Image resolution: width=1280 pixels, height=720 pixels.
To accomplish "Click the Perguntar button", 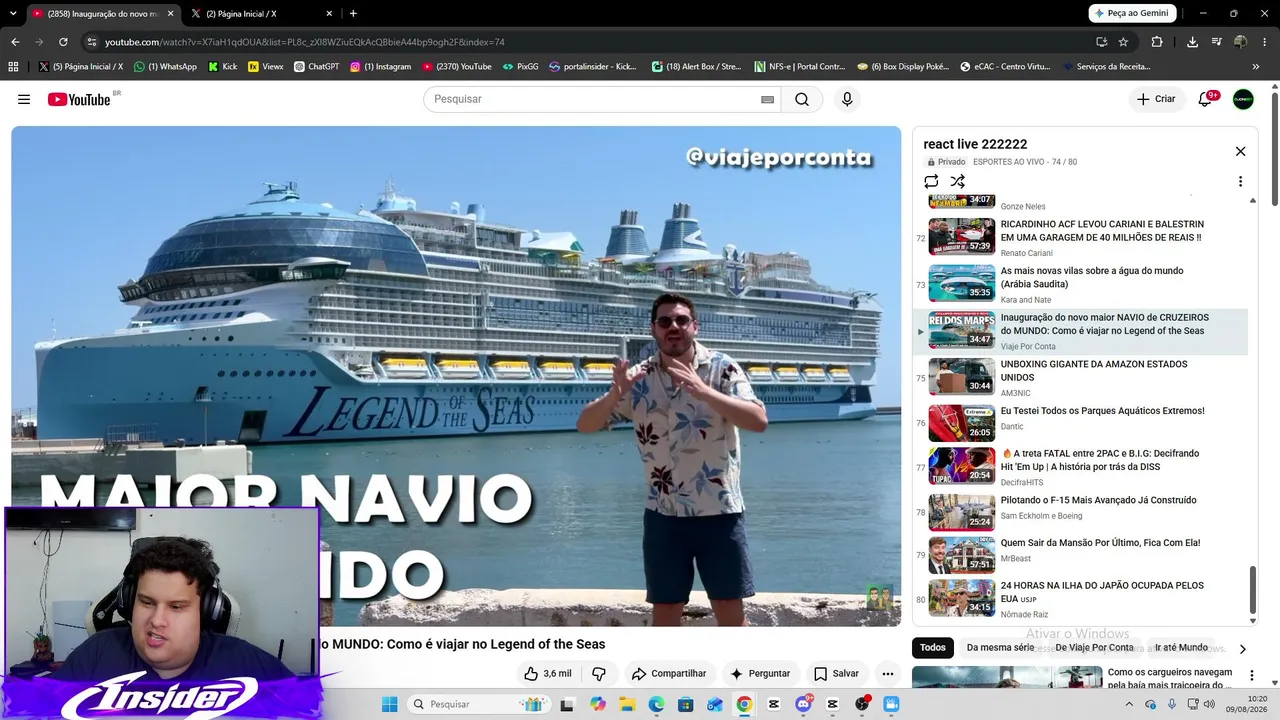I will coord(759,673).
